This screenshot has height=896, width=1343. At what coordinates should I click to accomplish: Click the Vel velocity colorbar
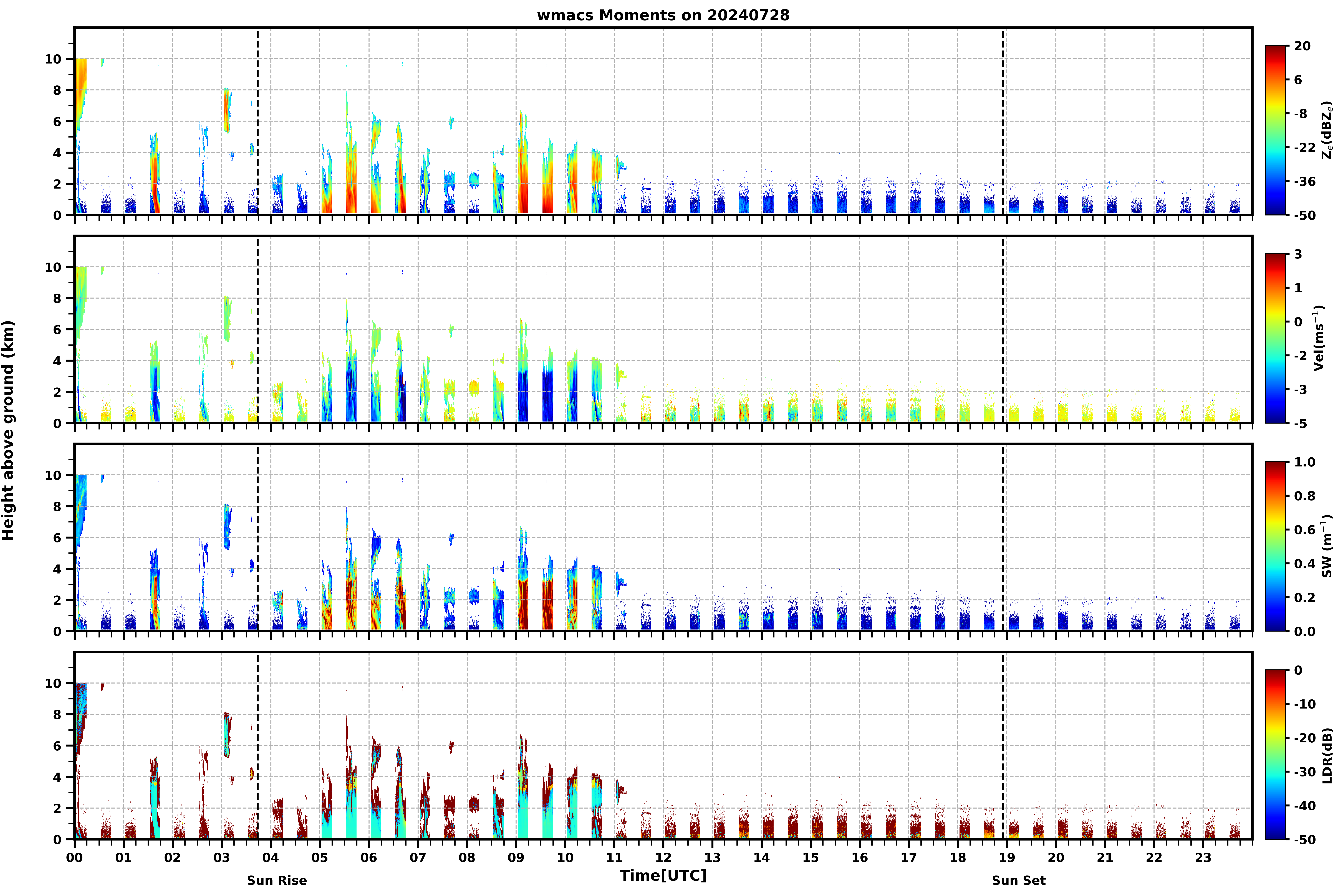coord(1276,338)
